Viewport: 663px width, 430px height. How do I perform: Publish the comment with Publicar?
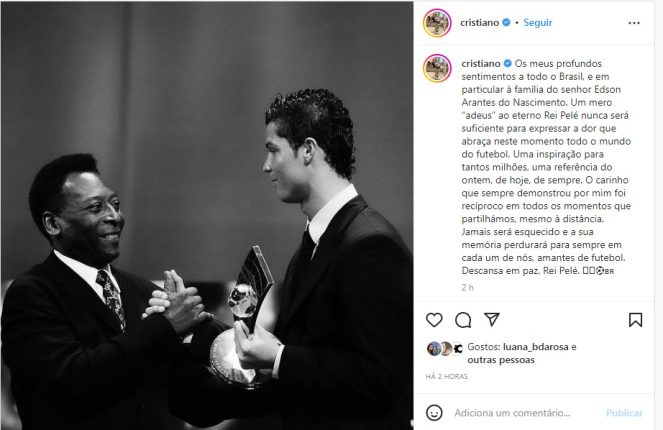click(624, 413)
